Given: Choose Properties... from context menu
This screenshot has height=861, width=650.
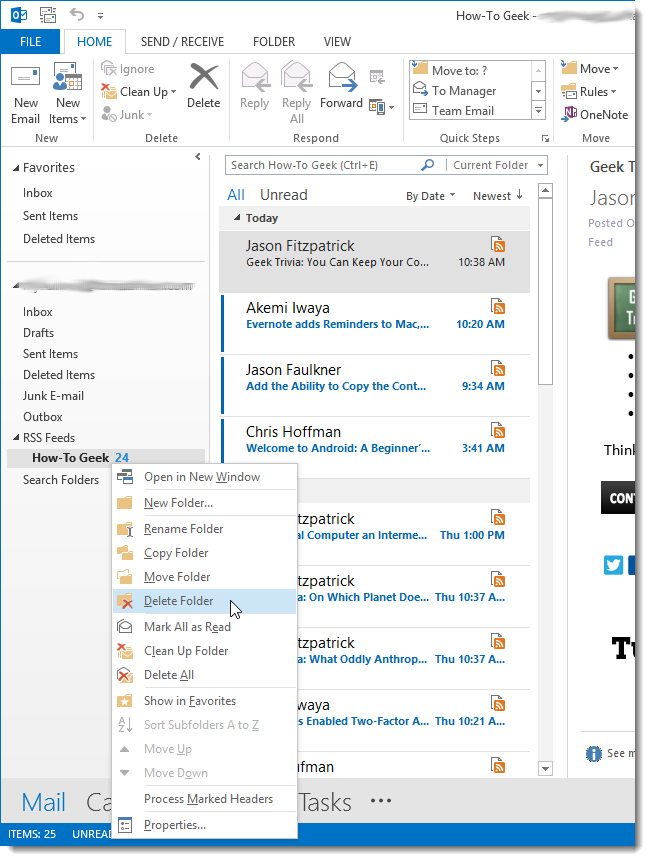Looking at the screenshot, I should [204, 825].
